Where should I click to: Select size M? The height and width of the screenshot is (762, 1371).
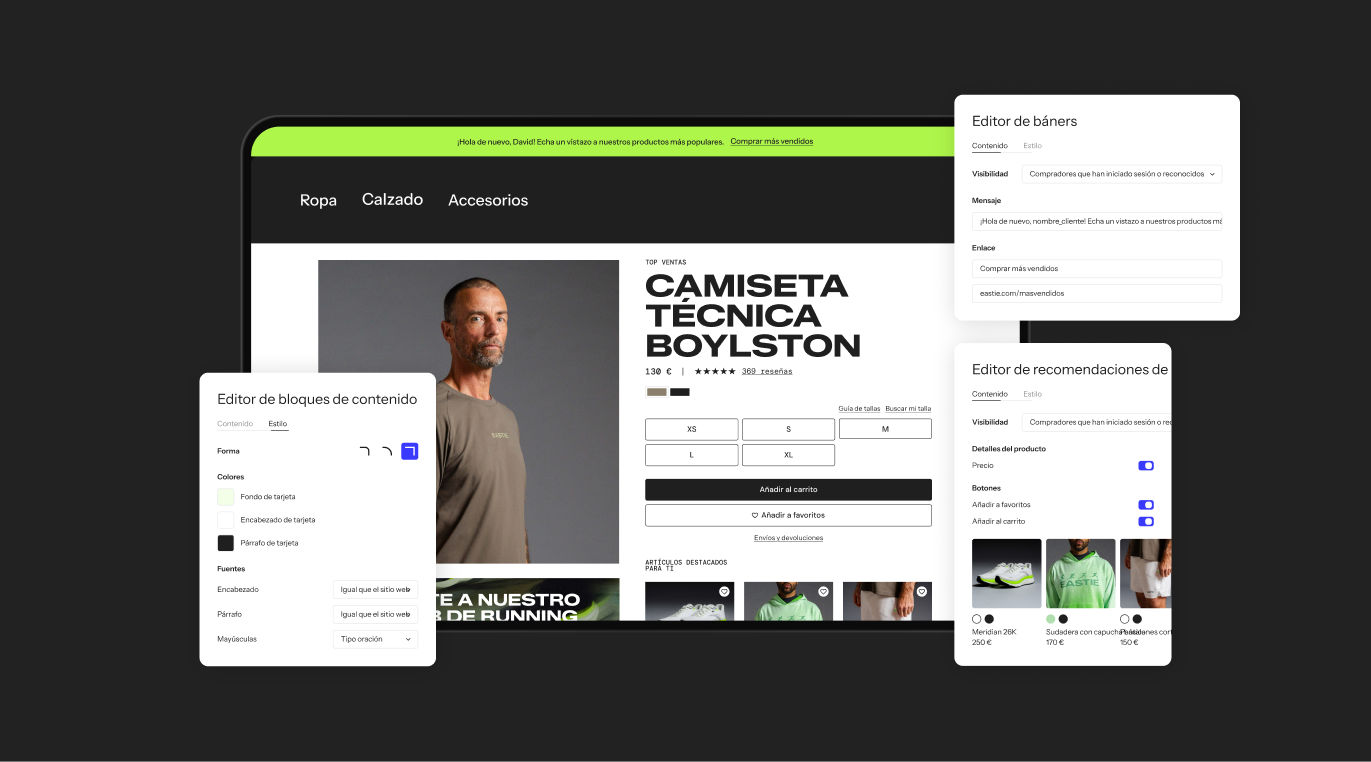[x=885, y=429]
